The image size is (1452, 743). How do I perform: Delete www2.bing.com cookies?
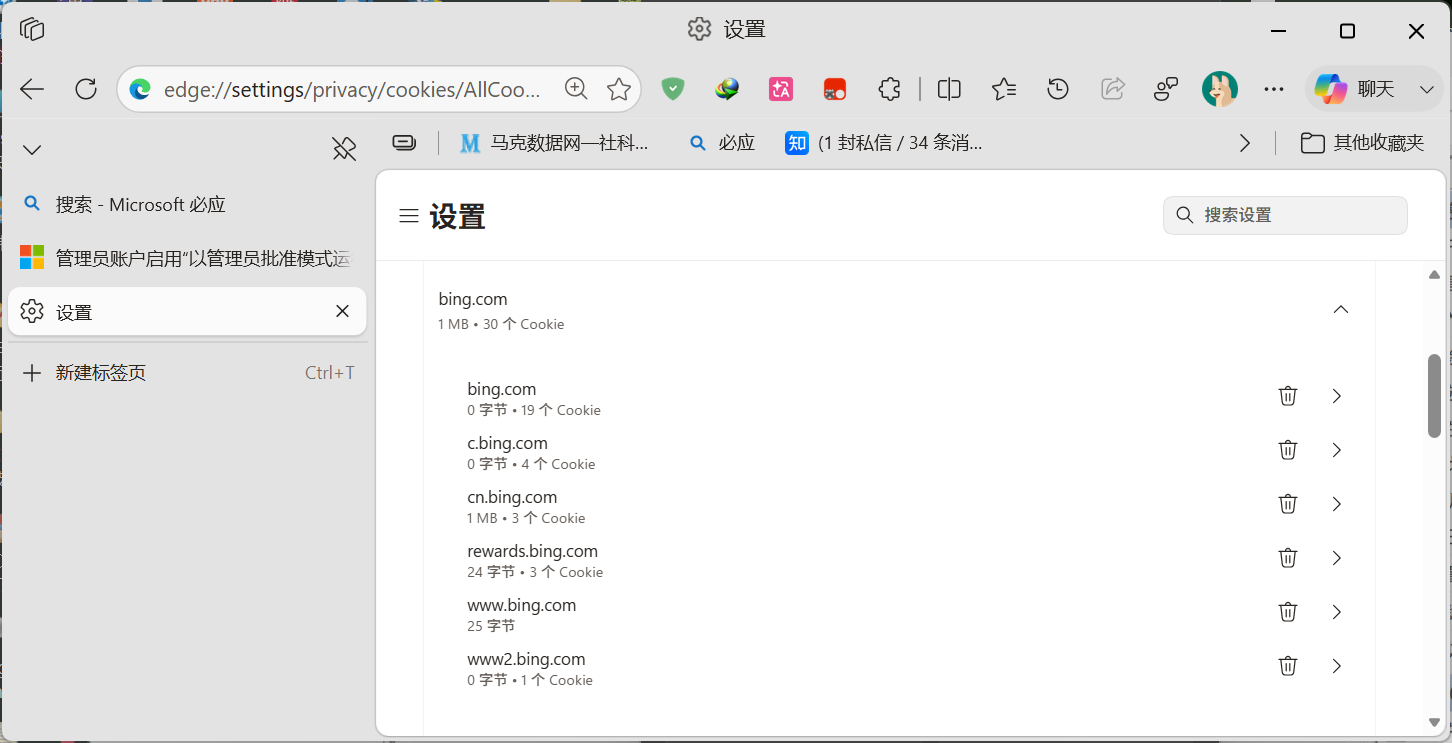coord(1288,666)
